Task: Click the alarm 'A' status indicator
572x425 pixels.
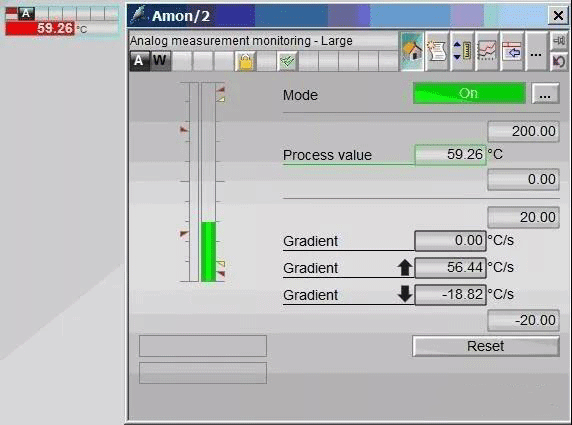Action: pyautogui.click(x=139, y=61)
